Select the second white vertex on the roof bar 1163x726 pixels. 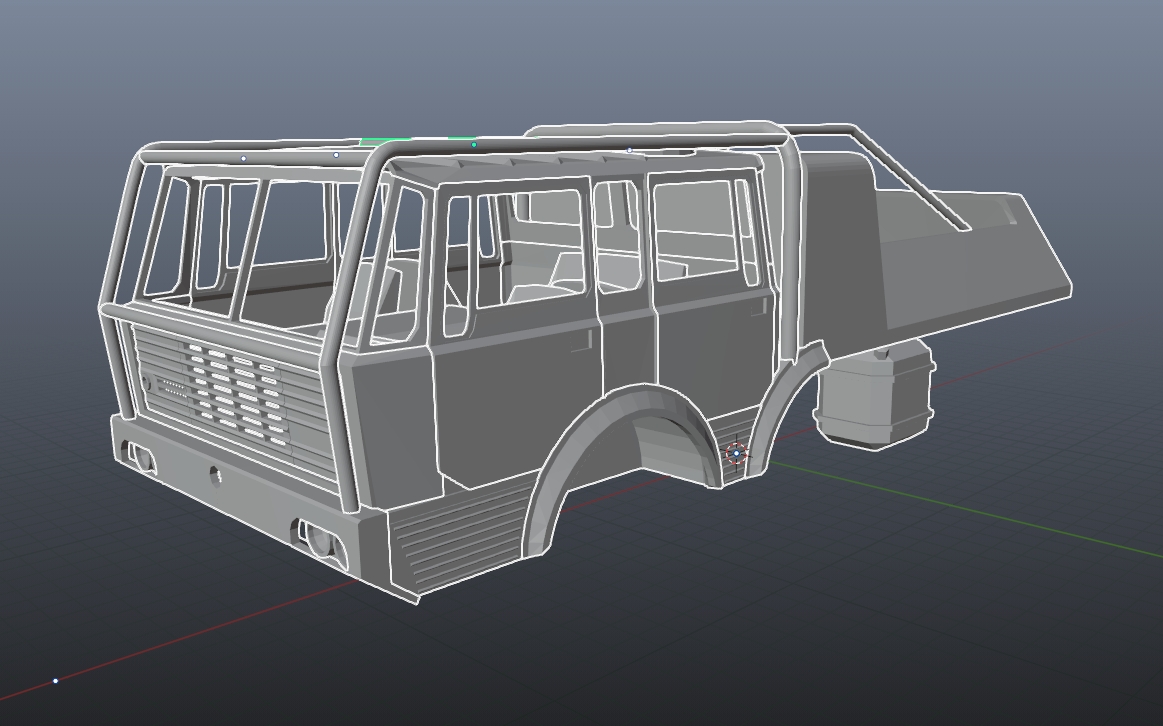coord(336,157)
